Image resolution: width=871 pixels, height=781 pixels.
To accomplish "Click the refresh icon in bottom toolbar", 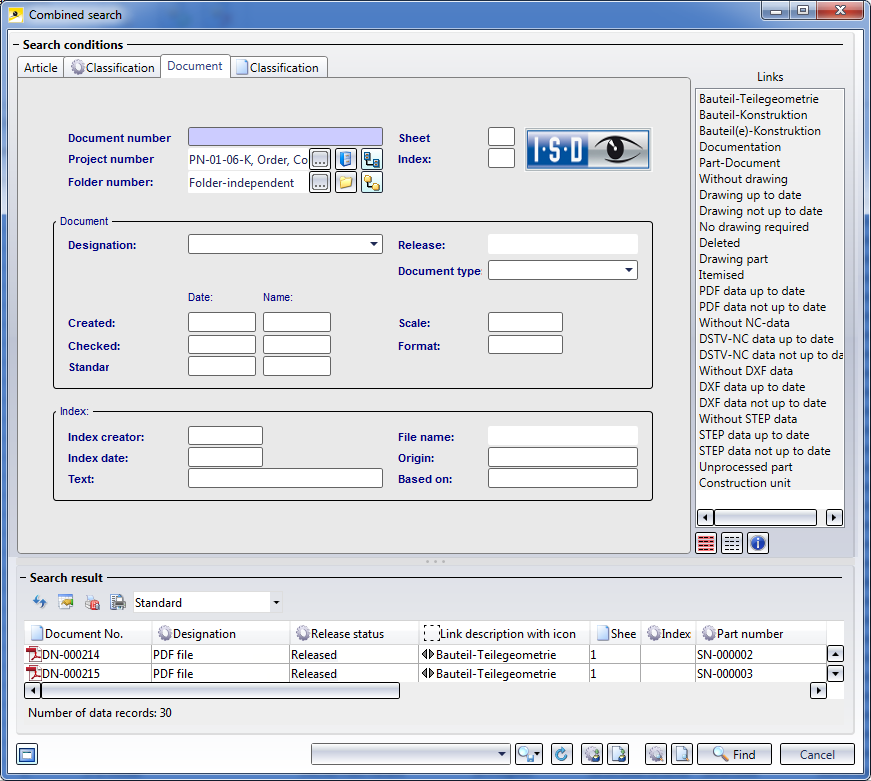I will (x=561, y=755).
